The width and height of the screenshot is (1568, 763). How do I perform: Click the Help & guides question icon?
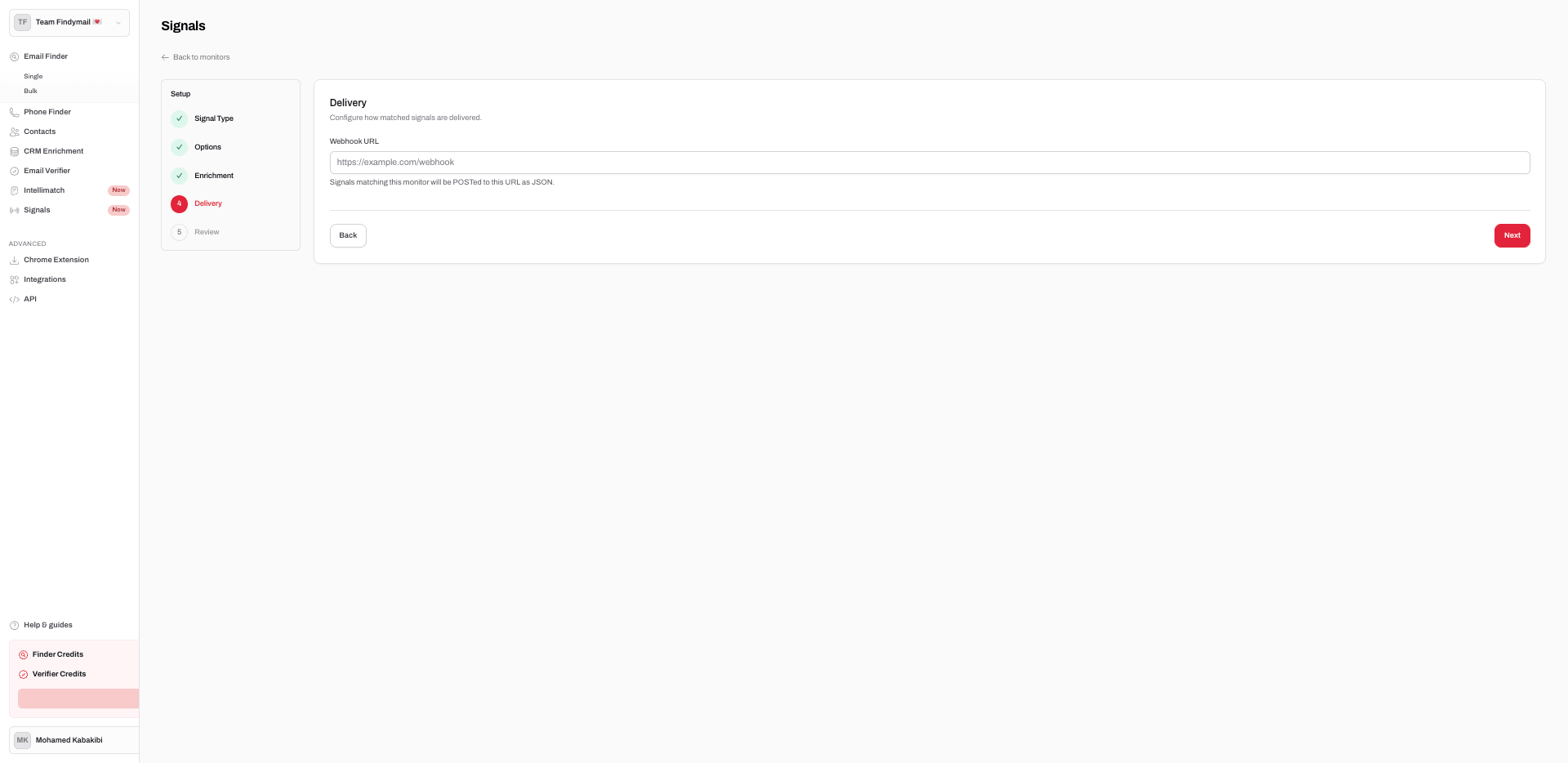(14, 626)
